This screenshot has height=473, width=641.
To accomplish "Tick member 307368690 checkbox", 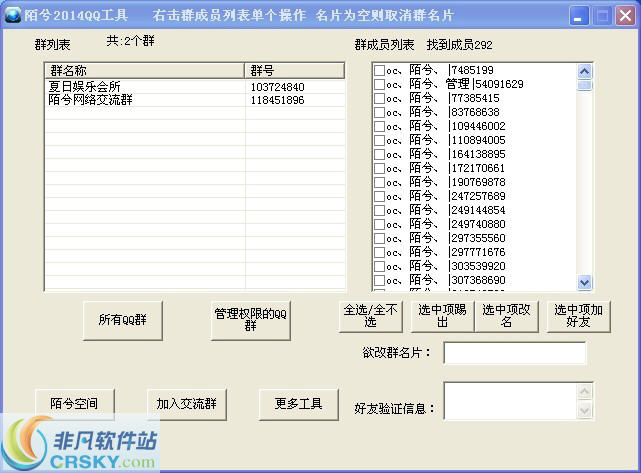I will 379,280.
